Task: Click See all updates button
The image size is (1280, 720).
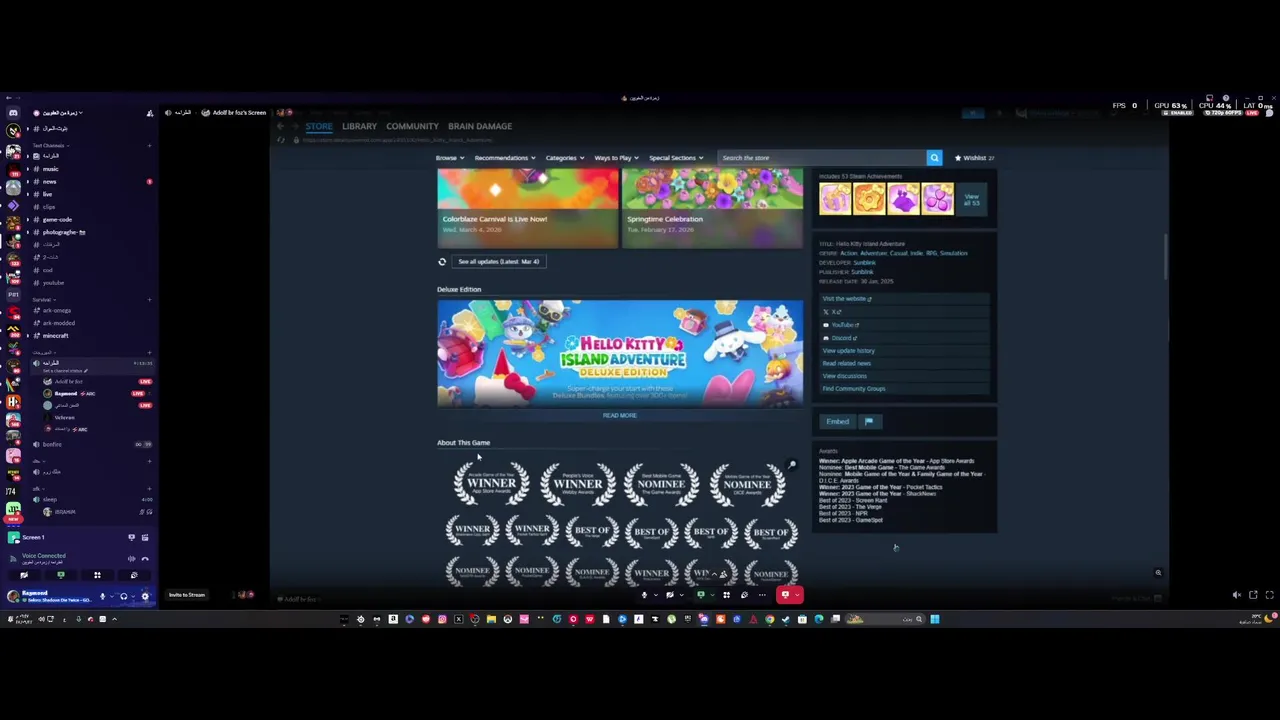Action: click(498, 262)
